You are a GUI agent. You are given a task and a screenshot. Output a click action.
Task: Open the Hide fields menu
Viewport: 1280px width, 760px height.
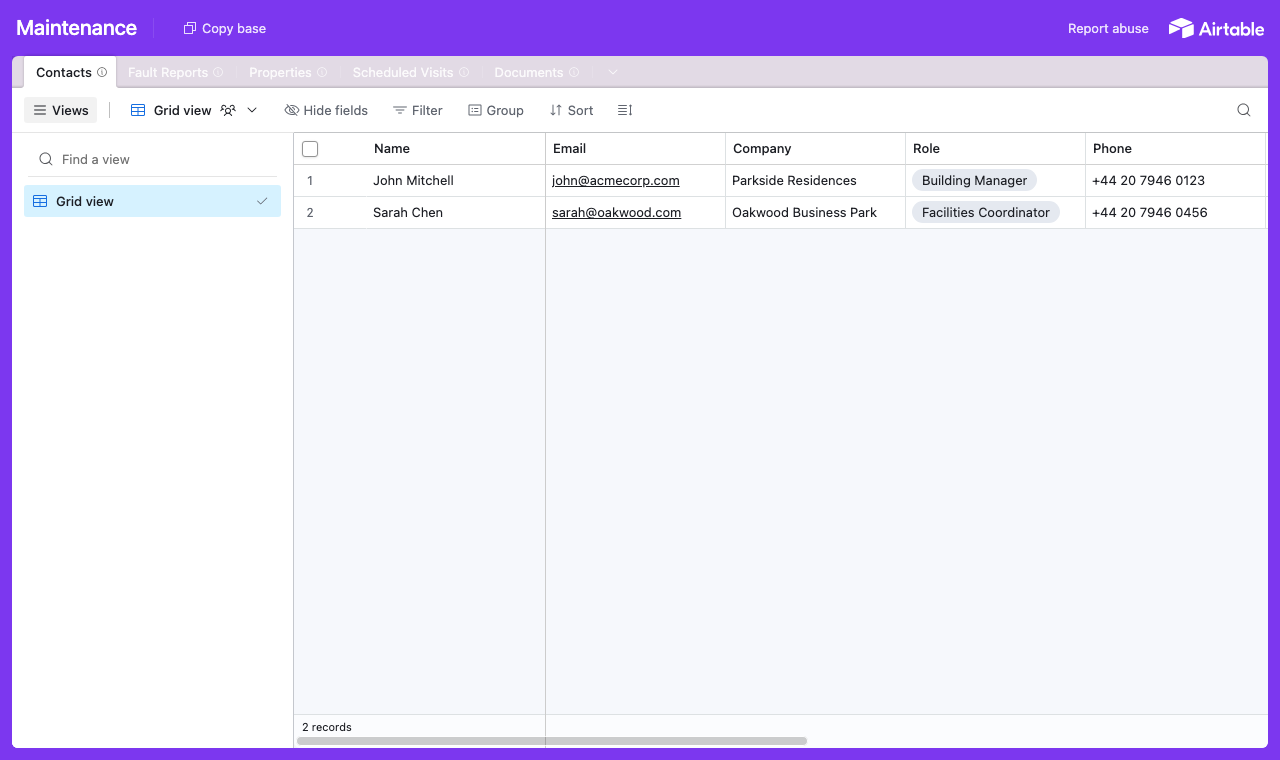click(x=326, y=110)
